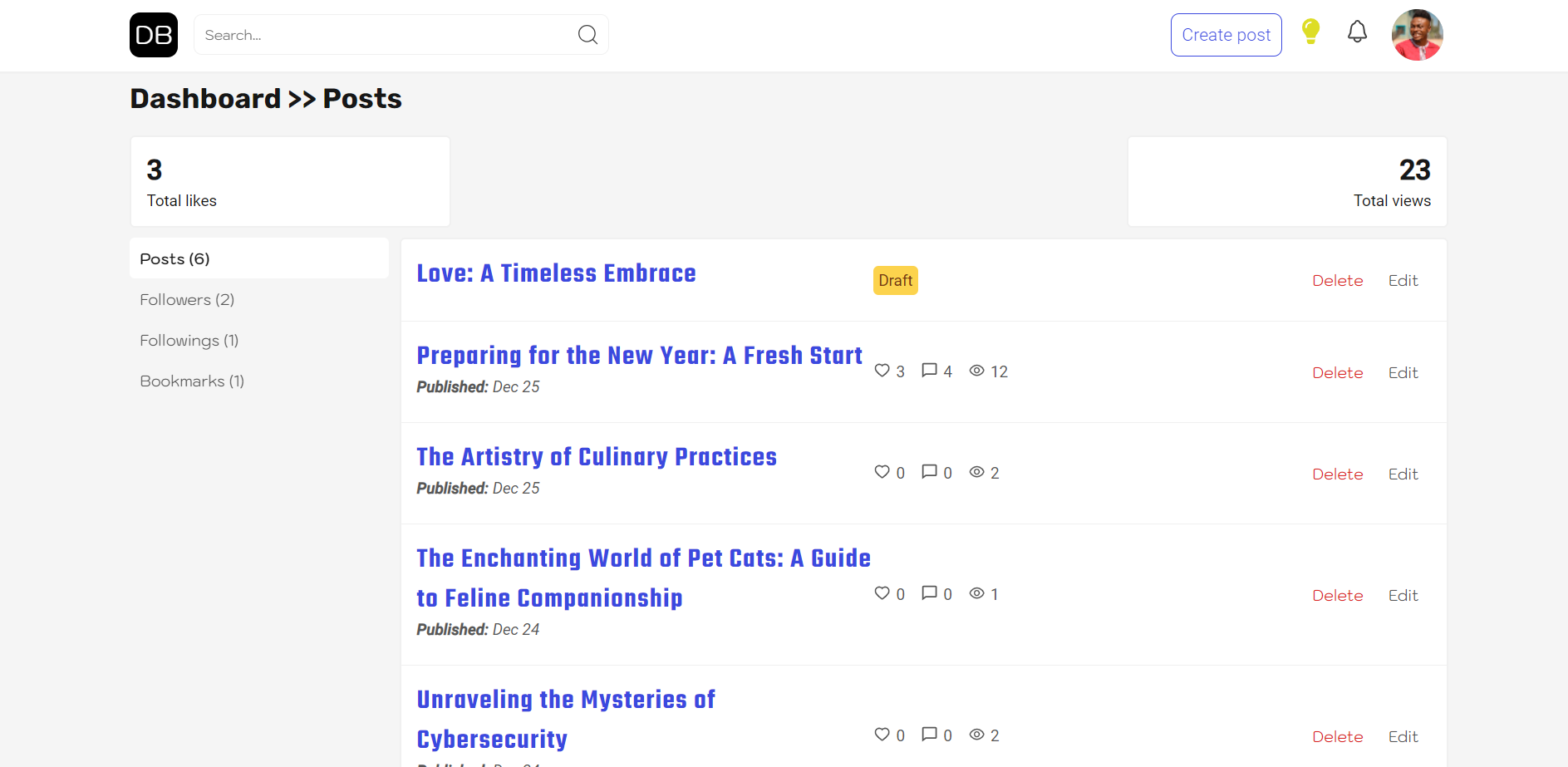
Task: Click the Create post button
Action: [1226, 35]
